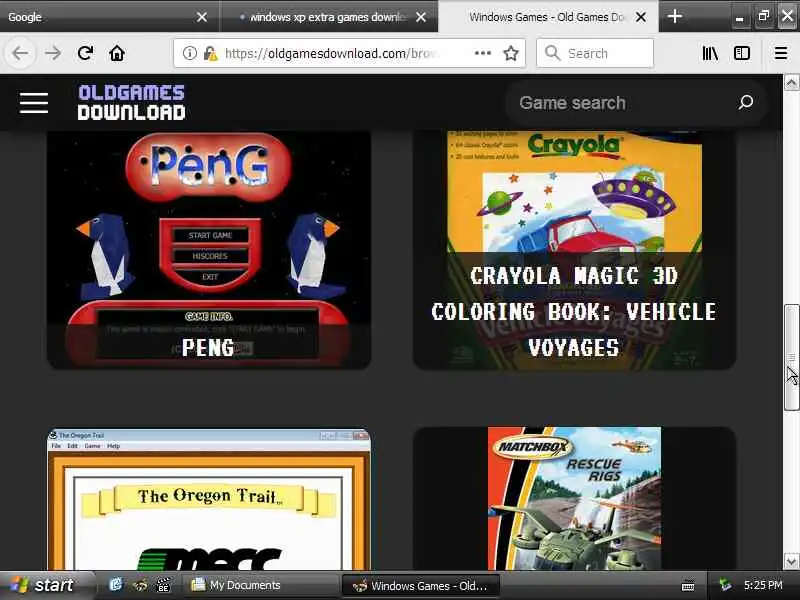Screen dimensions: 800x600
Task: Open Crayola Magic 3D Coloring Book card
Action: tap(574, 249)
